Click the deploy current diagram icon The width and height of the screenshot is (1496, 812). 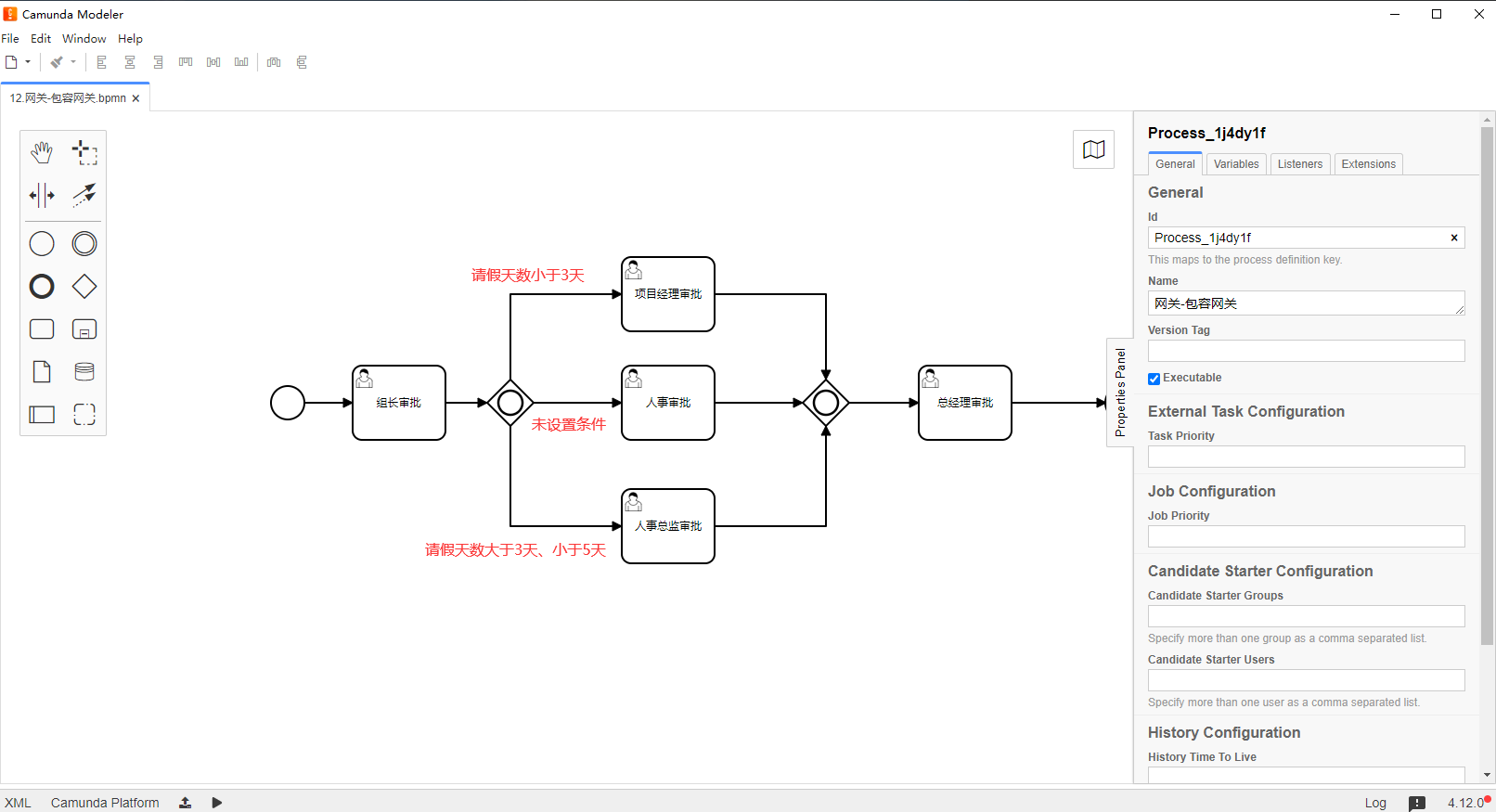186,803
